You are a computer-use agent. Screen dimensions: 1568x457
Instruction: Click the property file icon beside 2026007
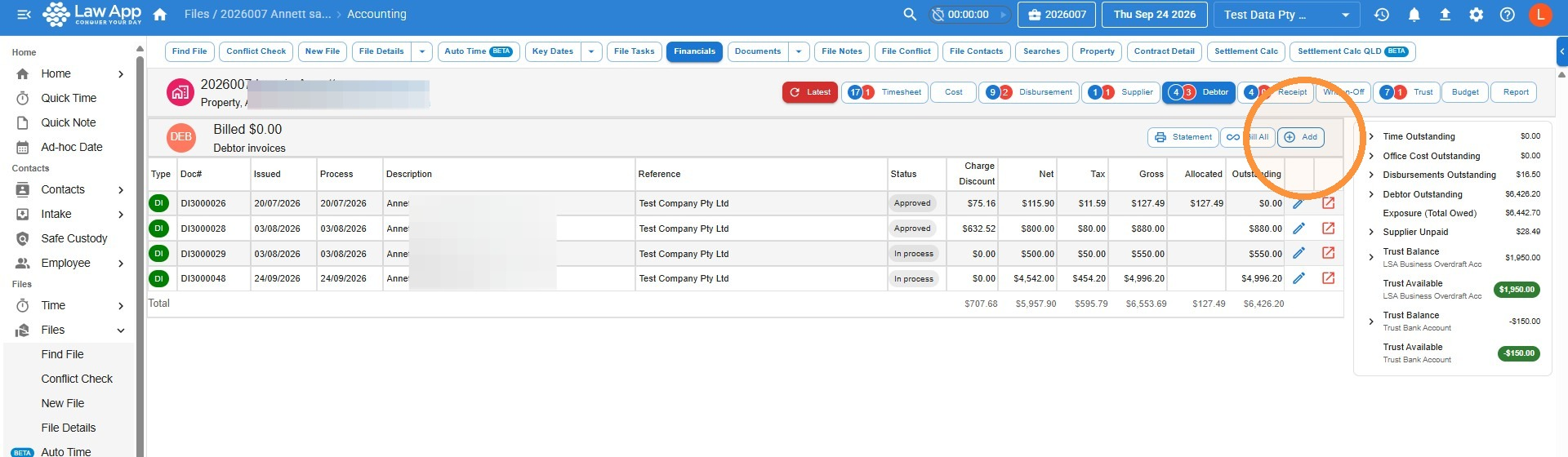[180, 92]
